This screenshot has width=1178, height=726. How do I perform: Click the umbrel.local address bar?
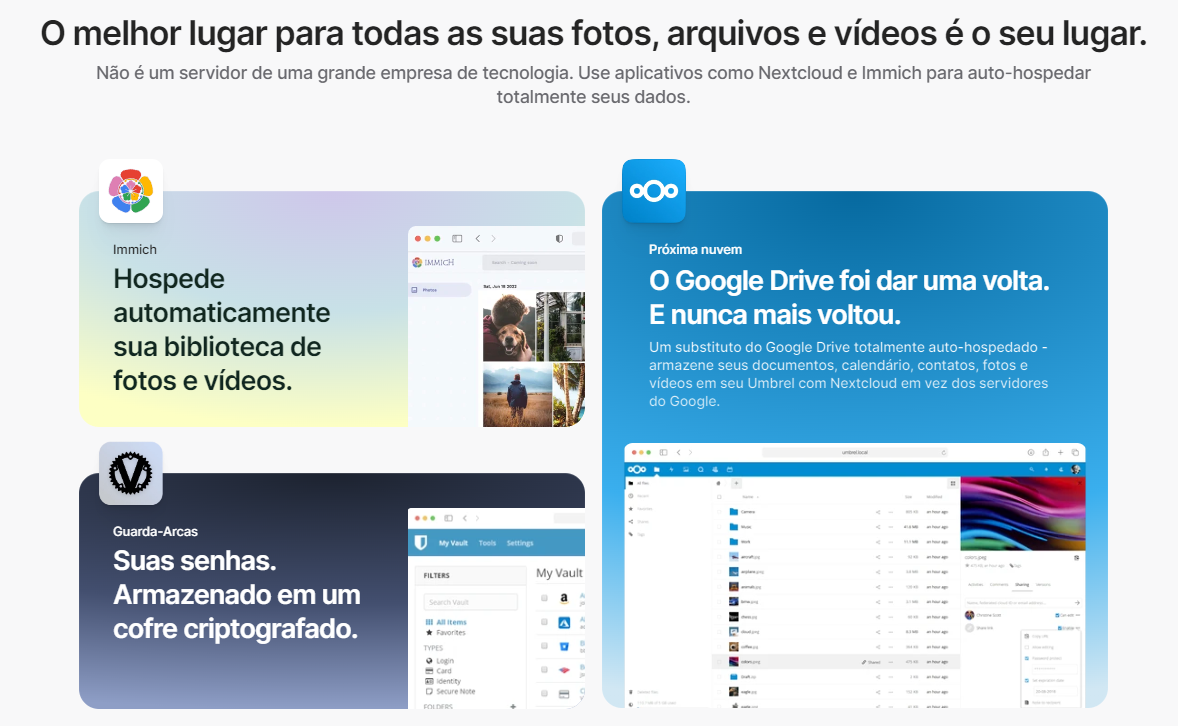855,452
